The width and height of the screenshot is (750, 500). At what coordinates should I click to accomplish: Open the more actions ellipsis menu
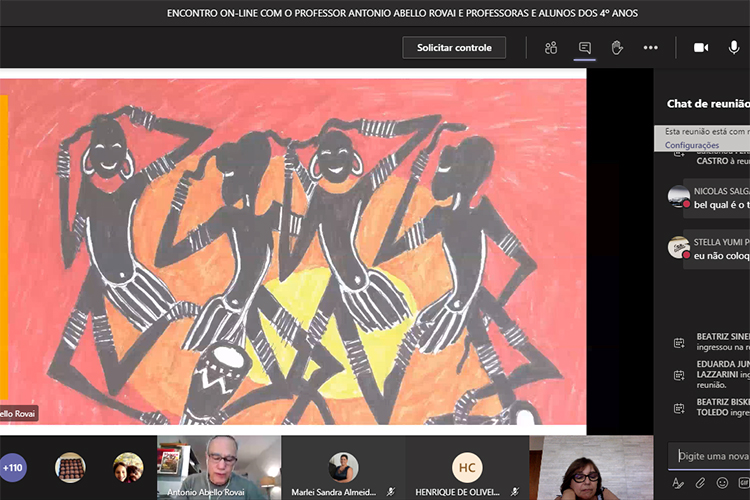pos(651,48)
